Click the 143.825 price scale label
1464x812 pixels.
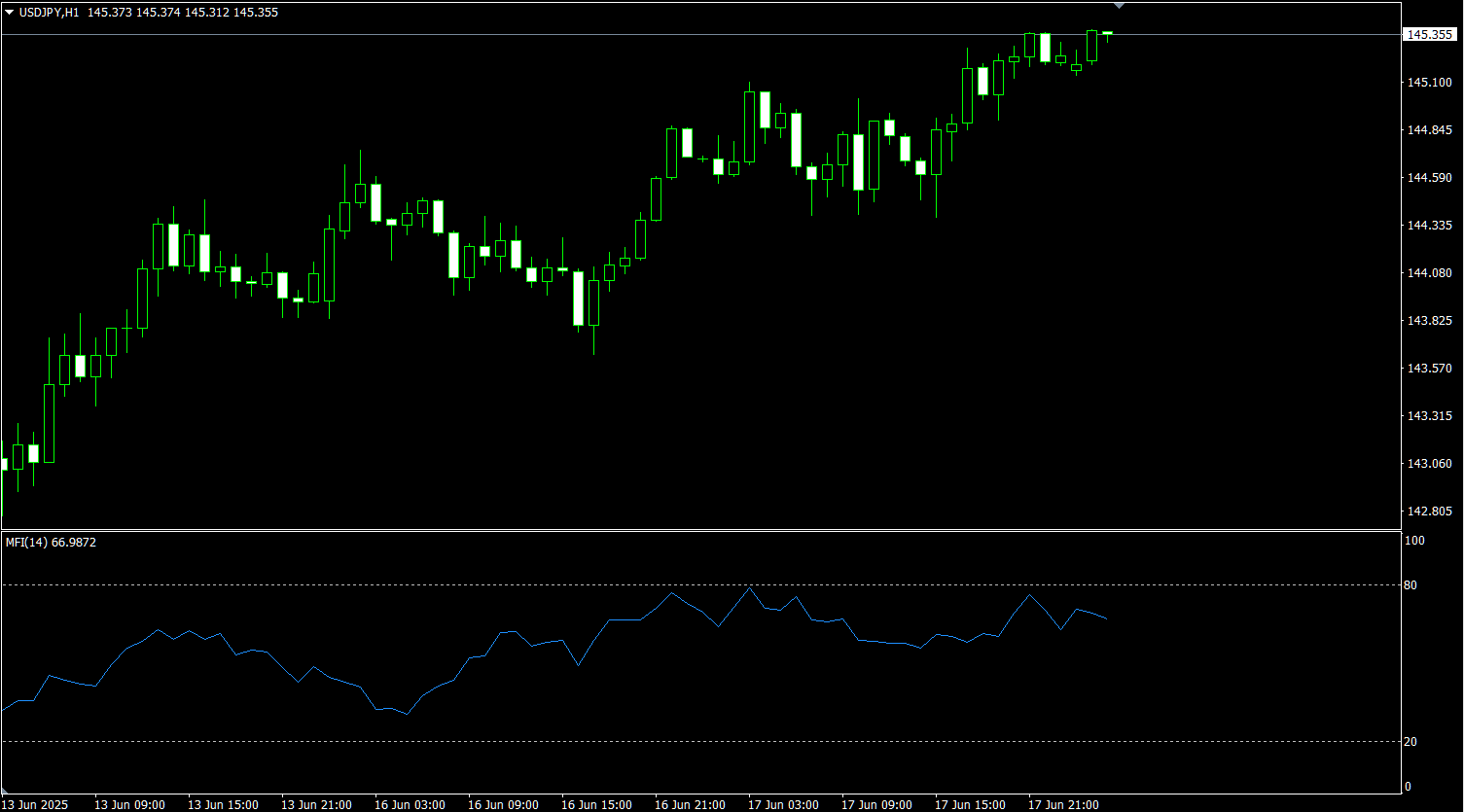point(1430,321)
